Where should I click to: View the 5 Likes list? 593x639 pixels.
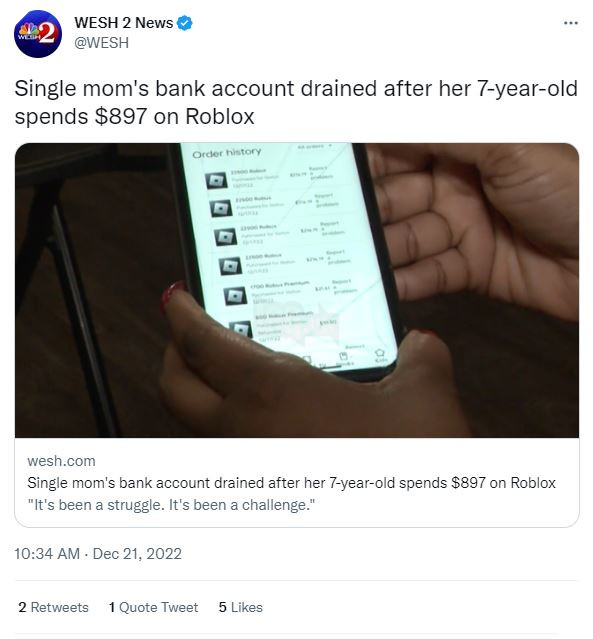pyautogui.click(x=240, y=607)
